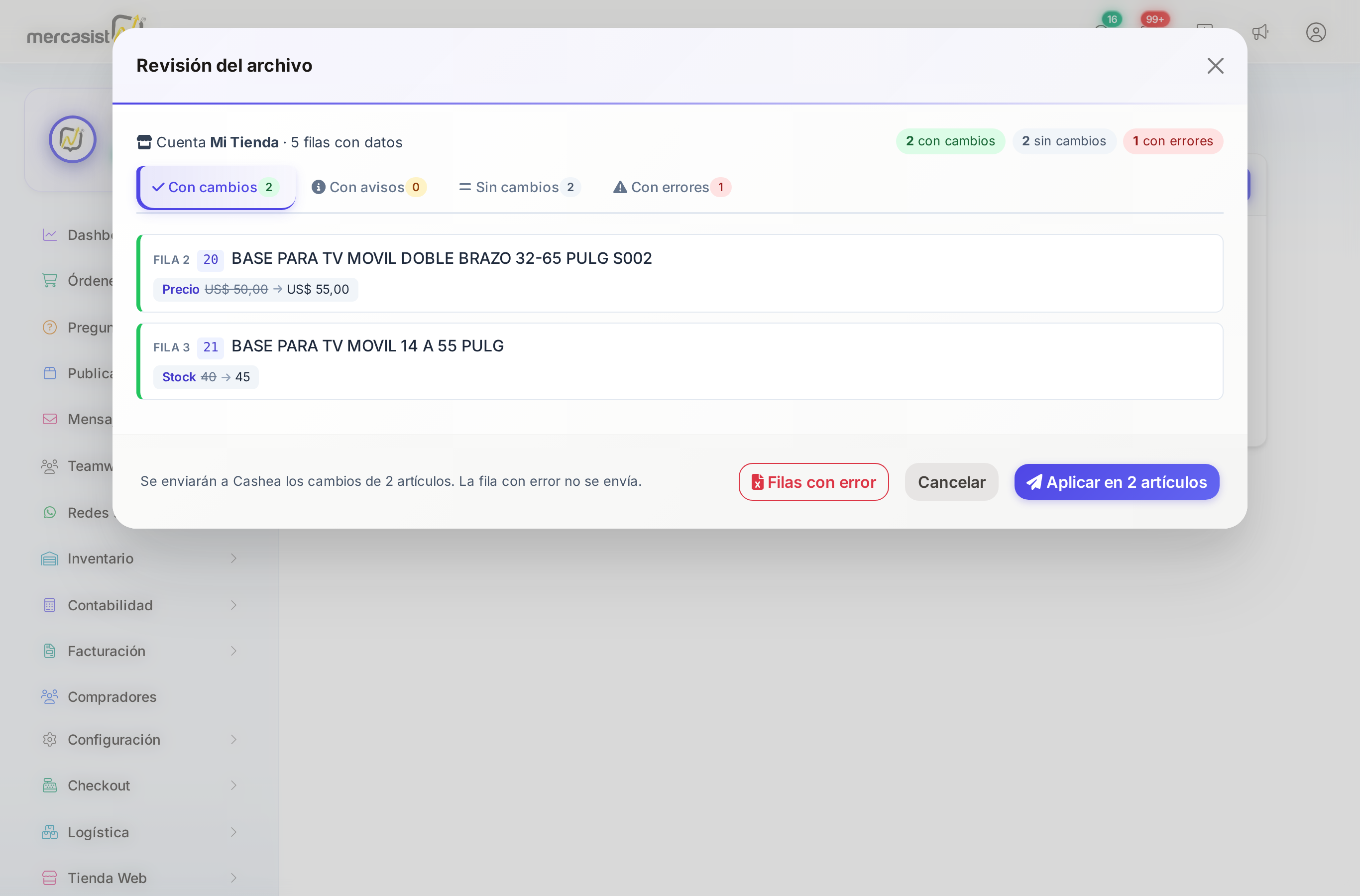Click the Precio change US$ 55,00 chip

point(255,289)
